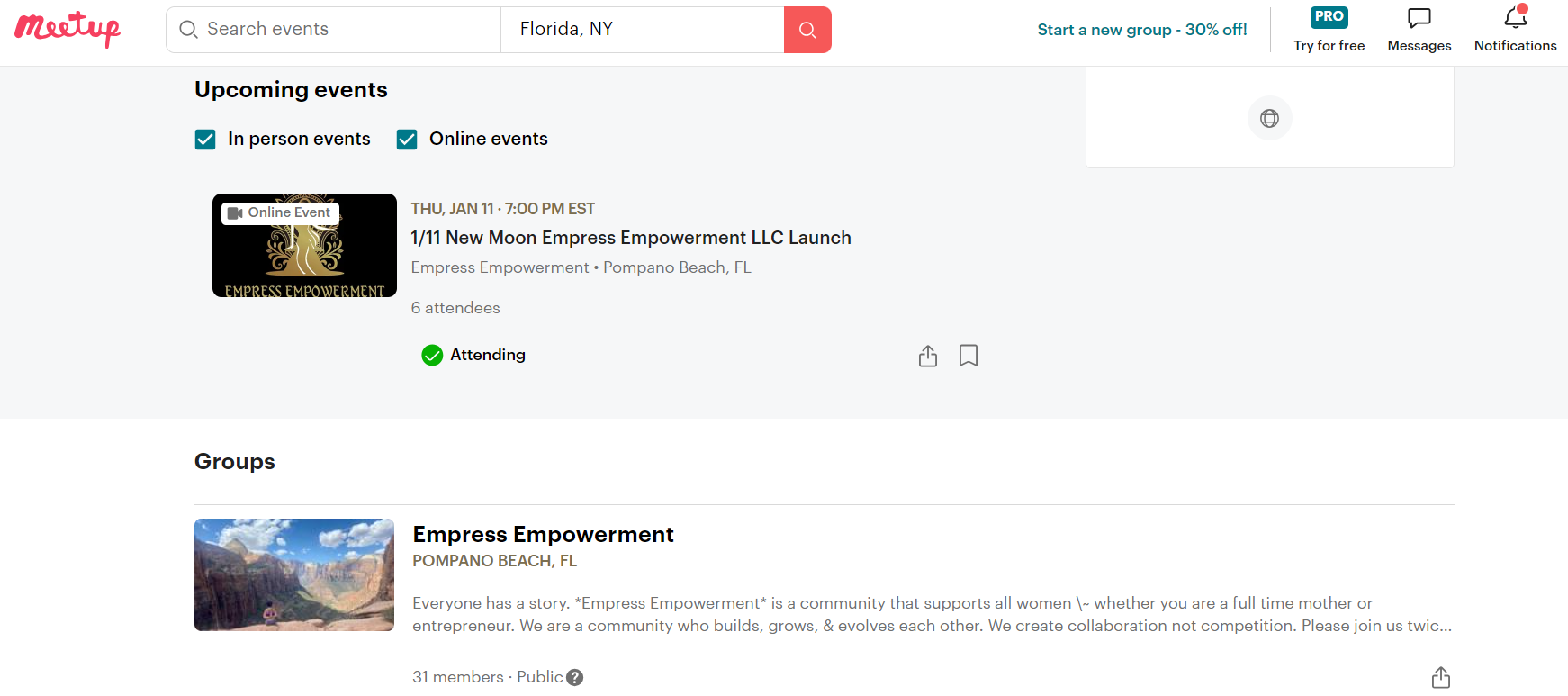Open Messages from the header
This screenshot has height=696, width=1568.
(x=1419, y=30)
